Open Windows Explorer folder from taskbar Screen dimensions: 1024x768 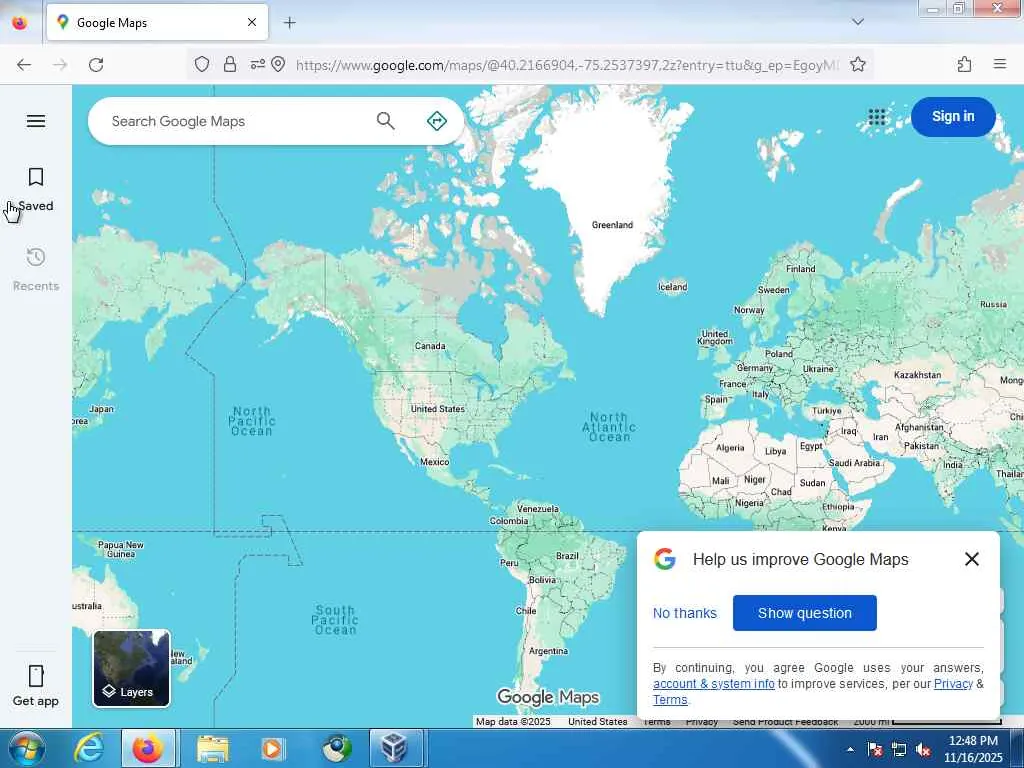coord(213,748)
